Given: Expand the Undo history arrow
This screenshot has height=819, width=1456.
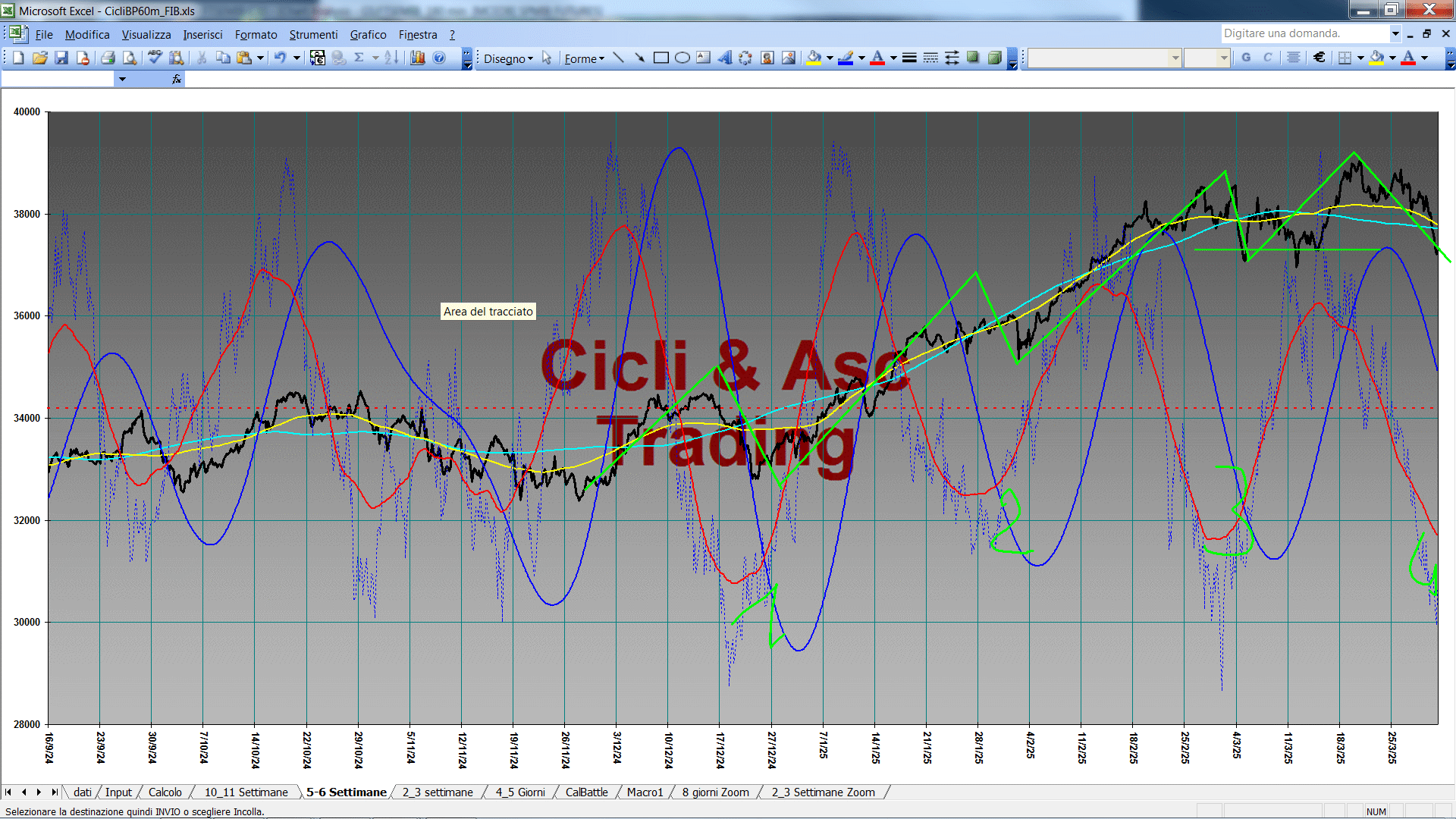Looking at the screenshot, I should click(297, 58).
